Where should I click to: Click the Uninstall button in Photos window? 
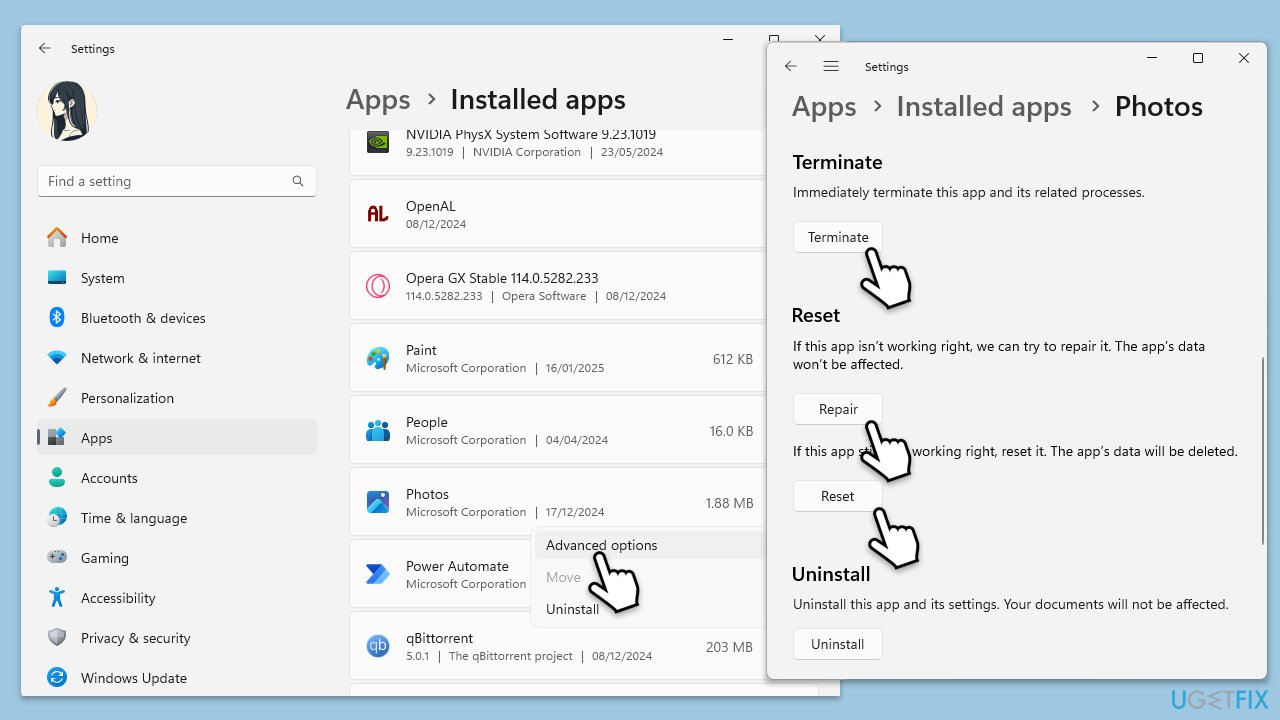pos(838,644)
